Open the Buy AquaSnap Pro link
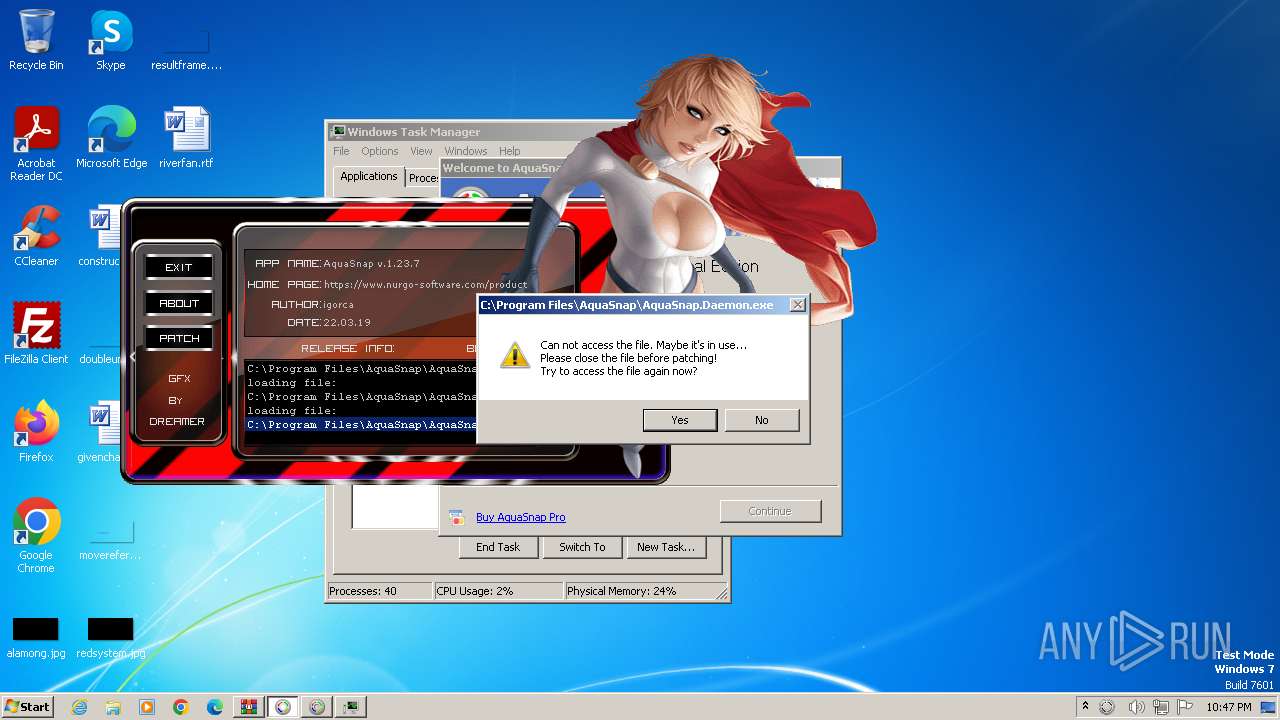Viewport: 1280px width, 720px height. [521, 517]
